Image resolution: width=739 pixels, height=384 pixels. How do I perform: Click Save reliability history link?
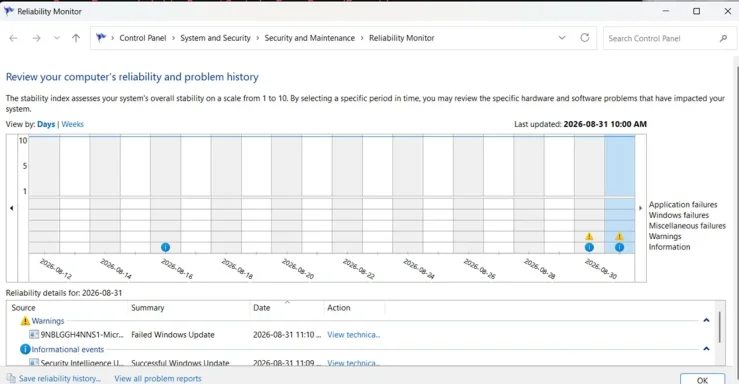click(59, 379)
